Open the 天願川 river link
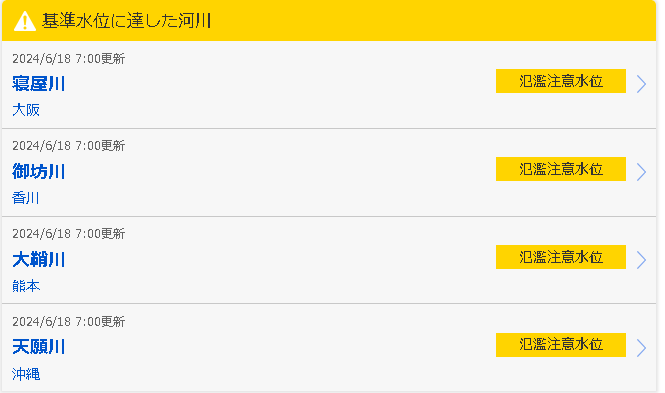665x393 pixels. coord(38,347)
